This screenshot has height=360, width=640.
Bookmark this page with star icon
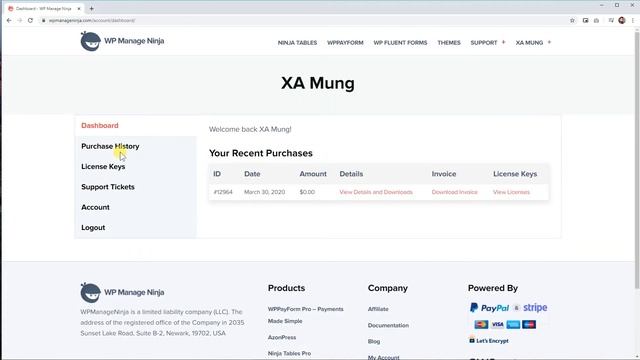pos(572,20)
